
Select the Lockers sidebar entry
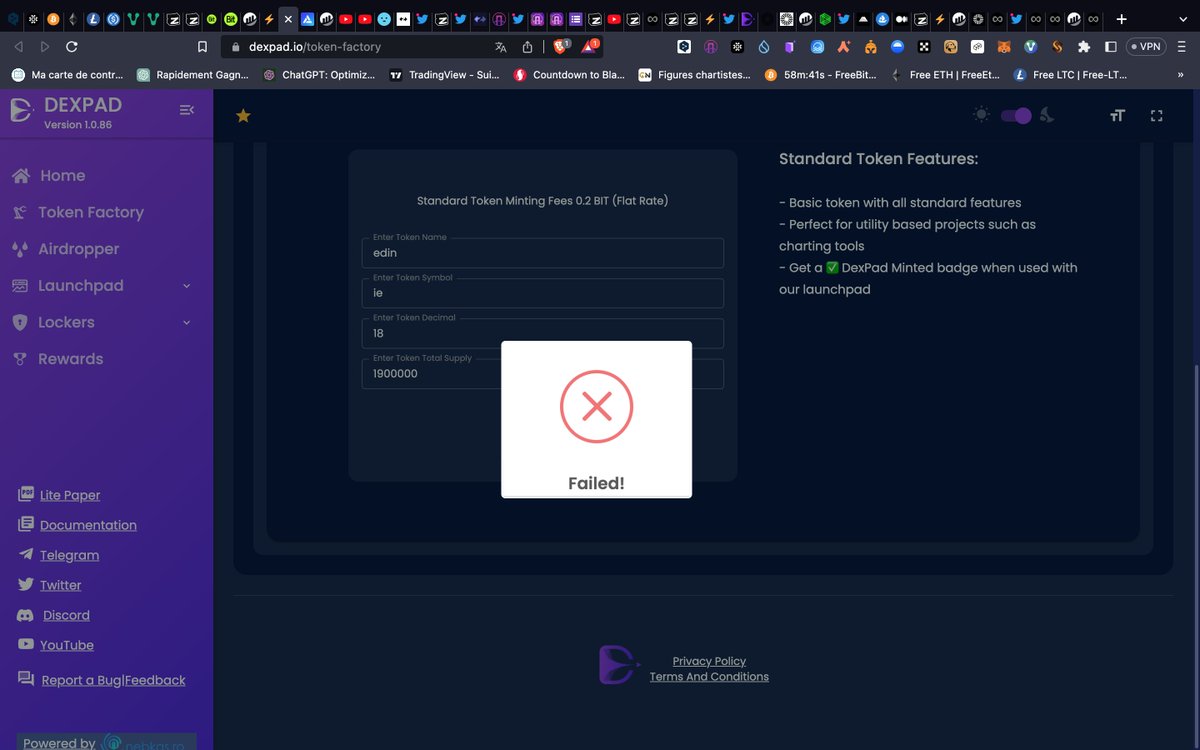pyautogui.click(x=66, y=322)
